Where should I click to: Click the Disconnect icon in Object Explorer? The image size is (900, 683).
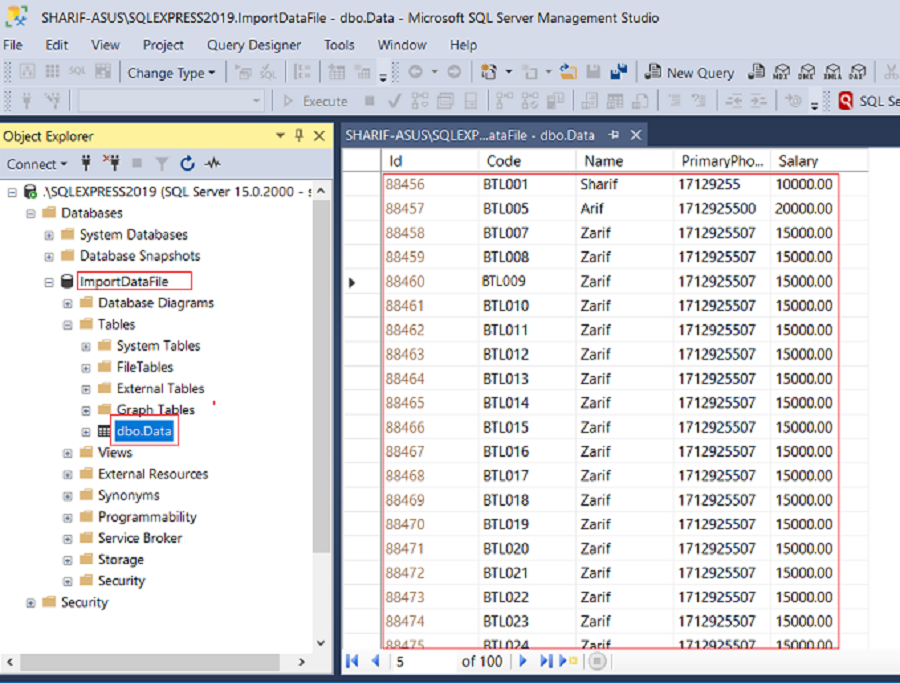click(111, 164)
